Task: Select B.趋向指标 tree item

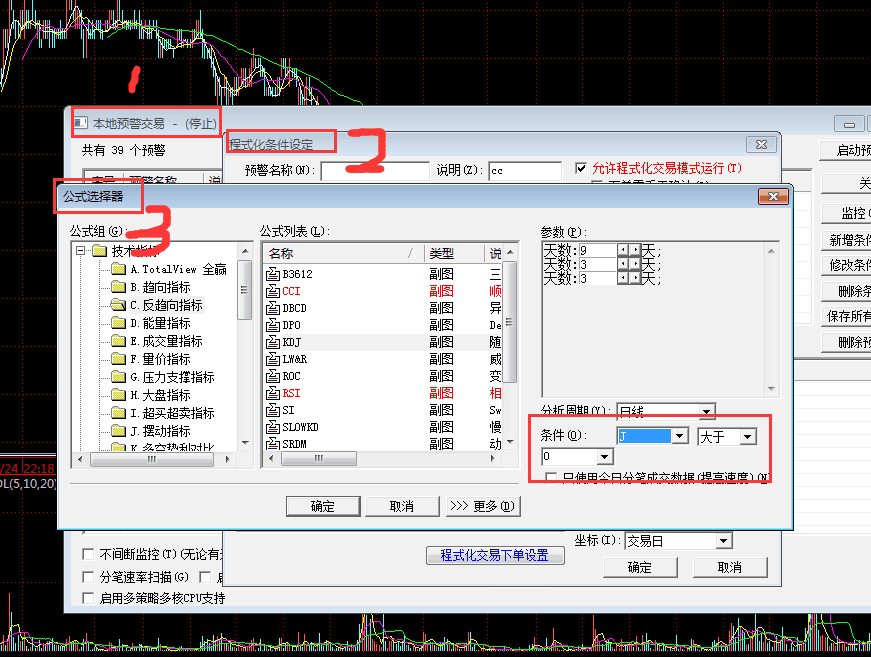Action: pyautogui.click(x=161, y=287)
